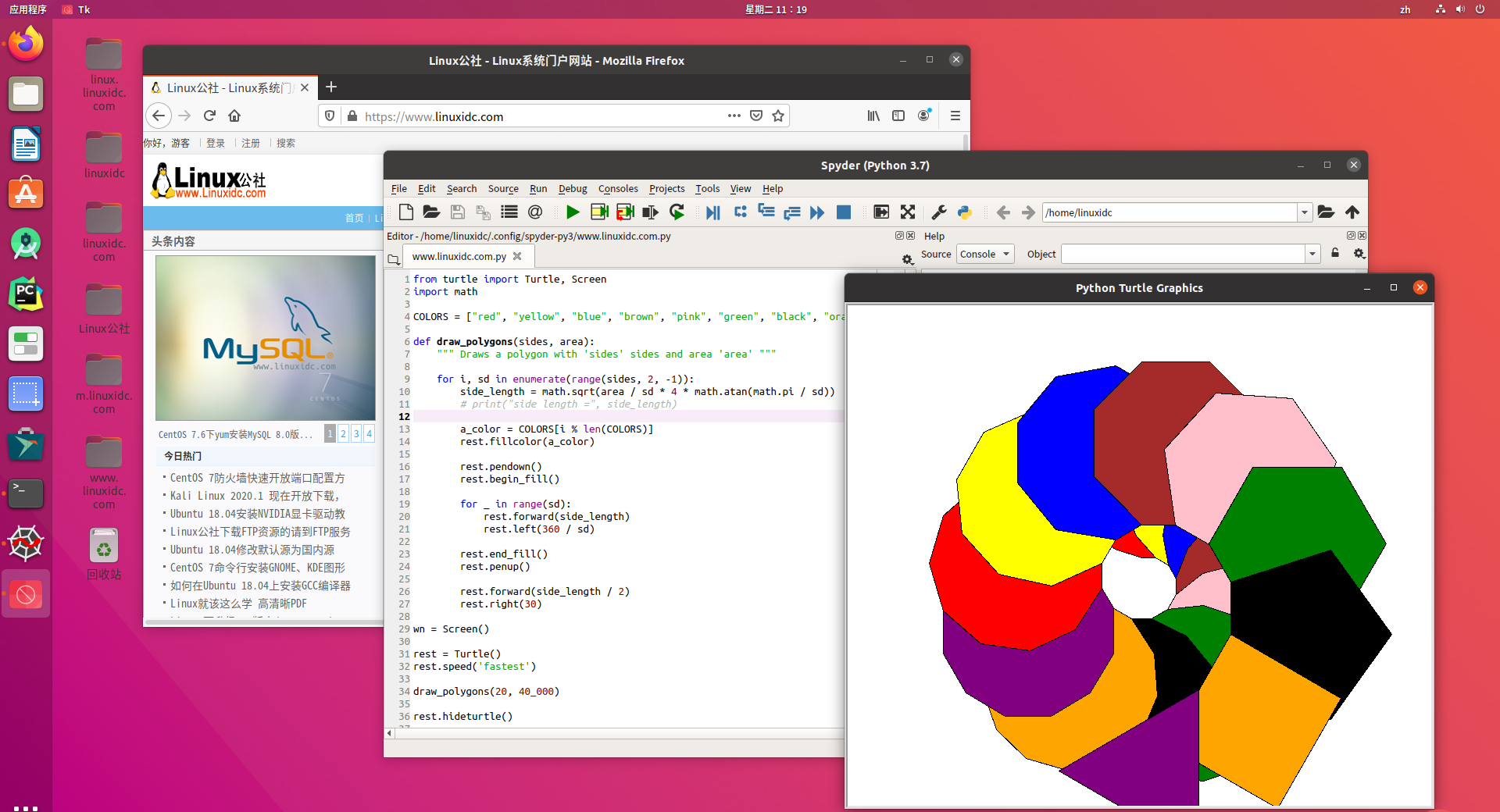Run current cell and advance
Image resolution: width=1500 pixels, height=812 pixels.
625,212
